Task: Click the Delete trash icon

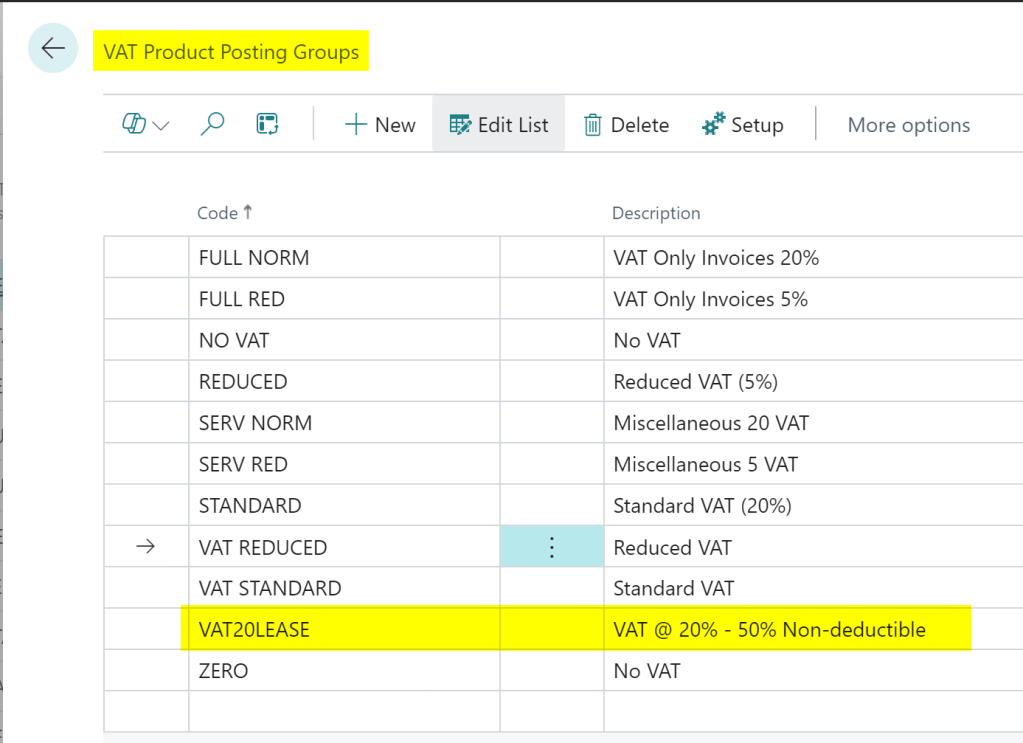Action: point(593,125)
